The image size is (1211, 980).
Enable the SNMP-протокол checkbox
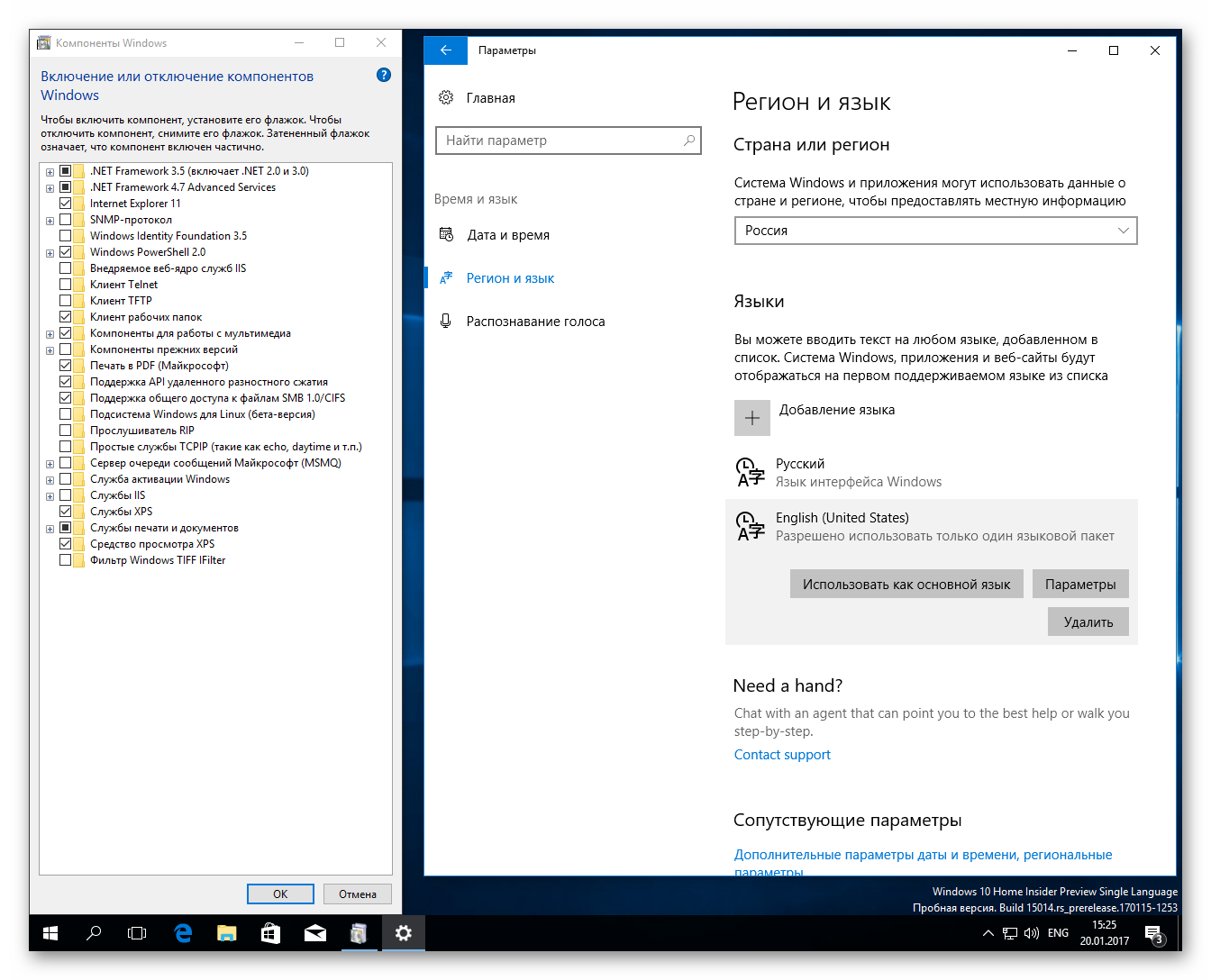click(65, 220)
